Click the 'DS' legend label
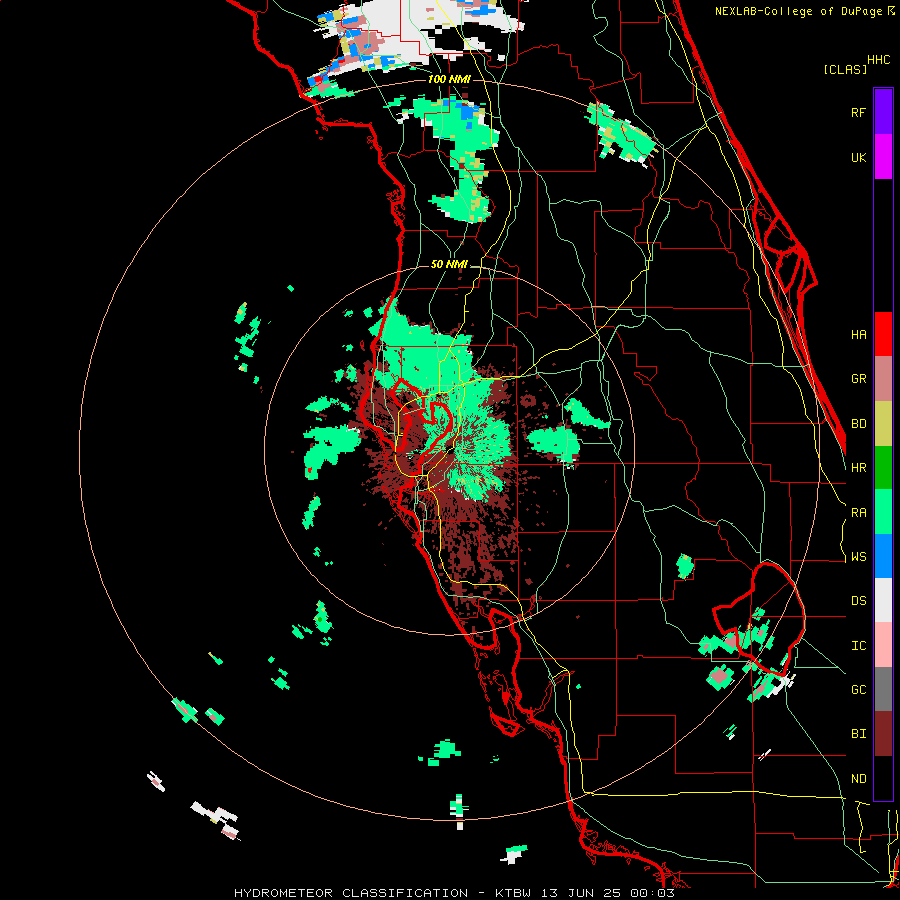Screen dimensions: 900x900 click(858, 601)
